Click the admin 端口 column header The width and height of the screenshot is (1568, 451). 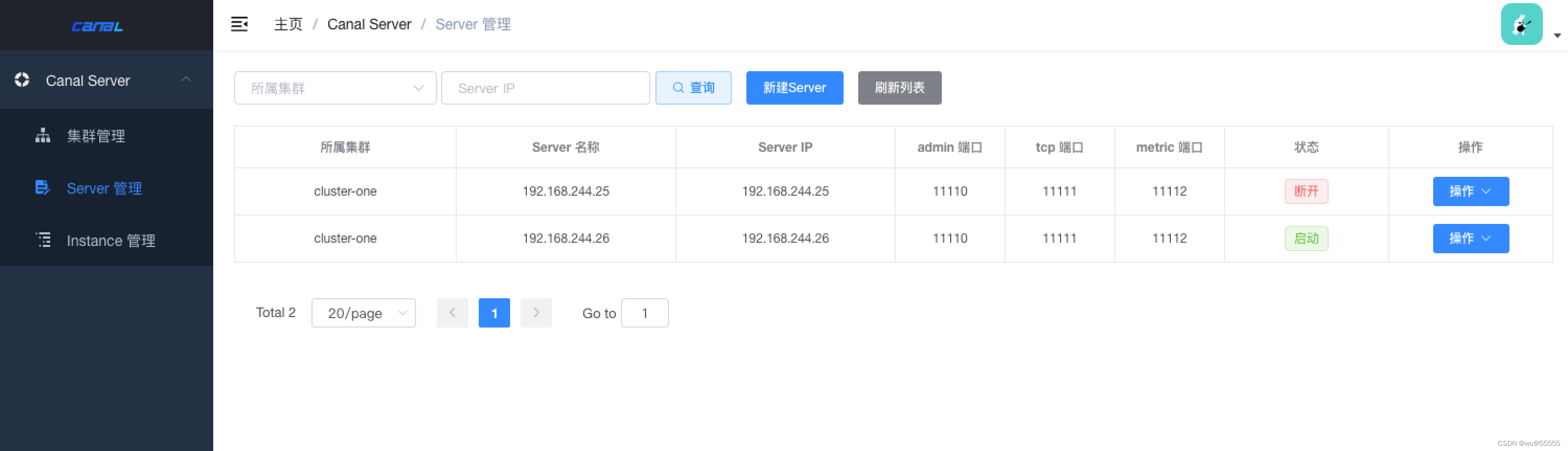click(x=950, y=148)
